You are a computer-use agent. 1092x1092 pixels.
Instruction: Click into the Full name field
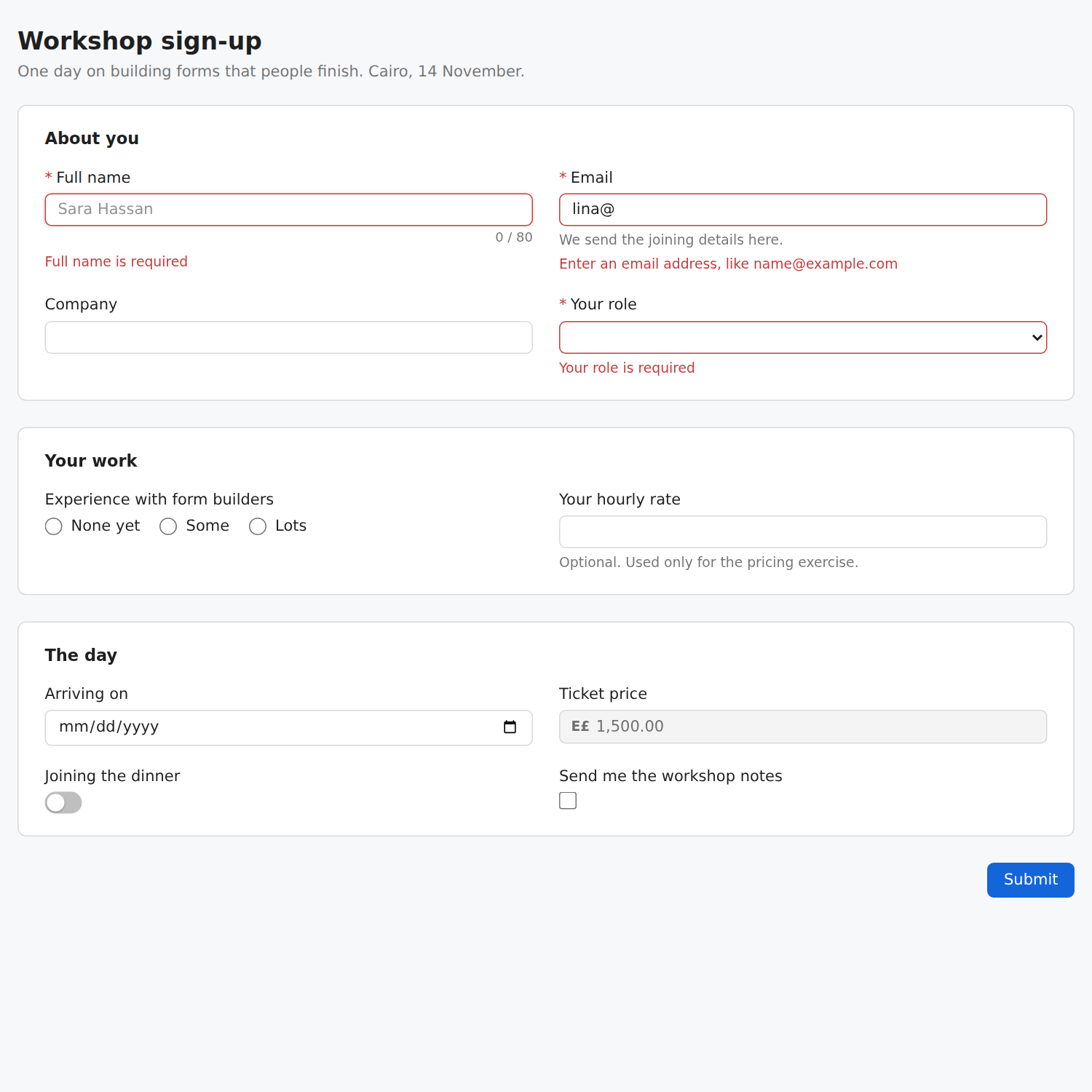coord(289,210)
